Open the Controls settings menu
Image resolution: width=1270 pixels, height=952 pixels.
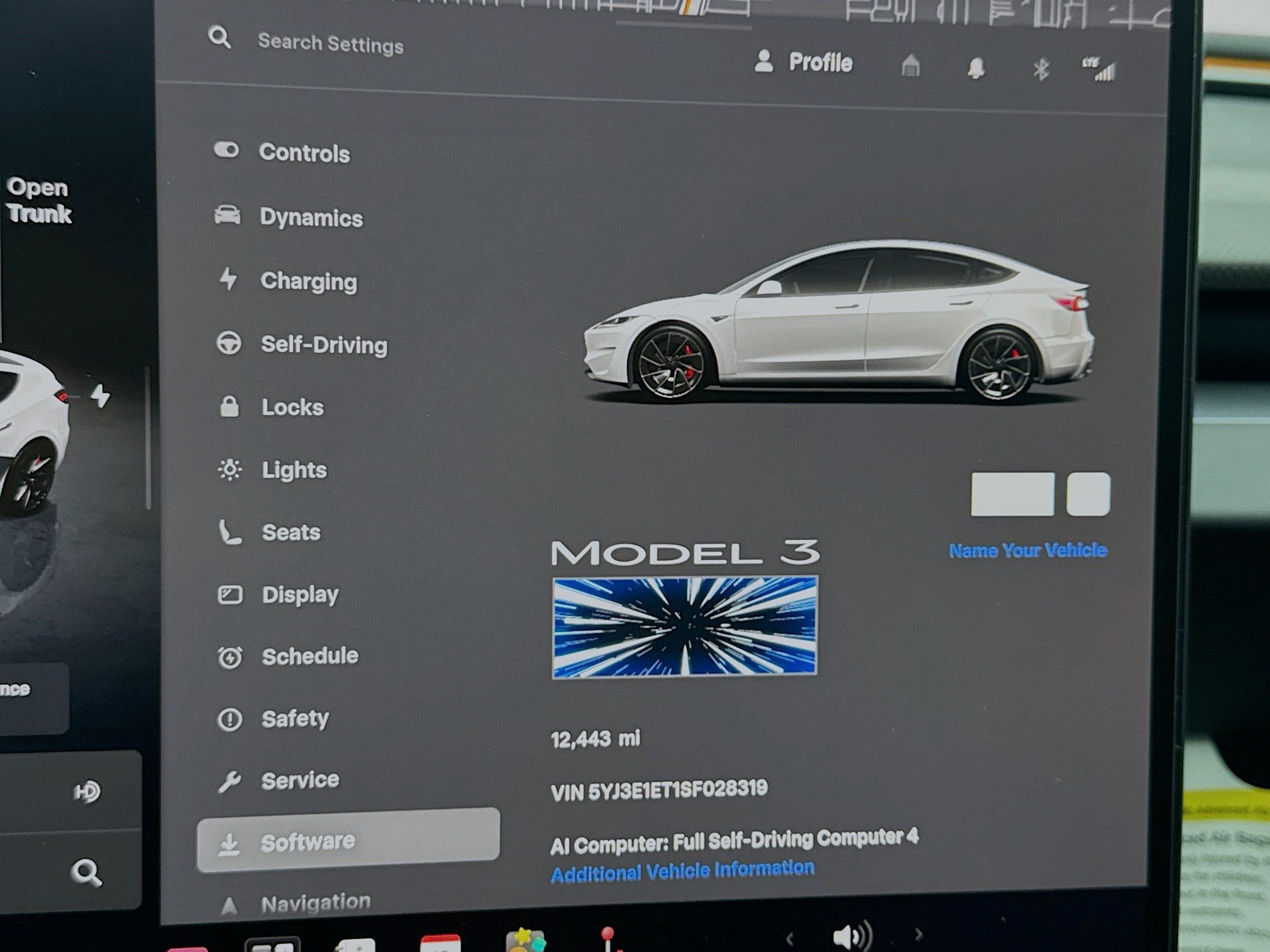282,152
